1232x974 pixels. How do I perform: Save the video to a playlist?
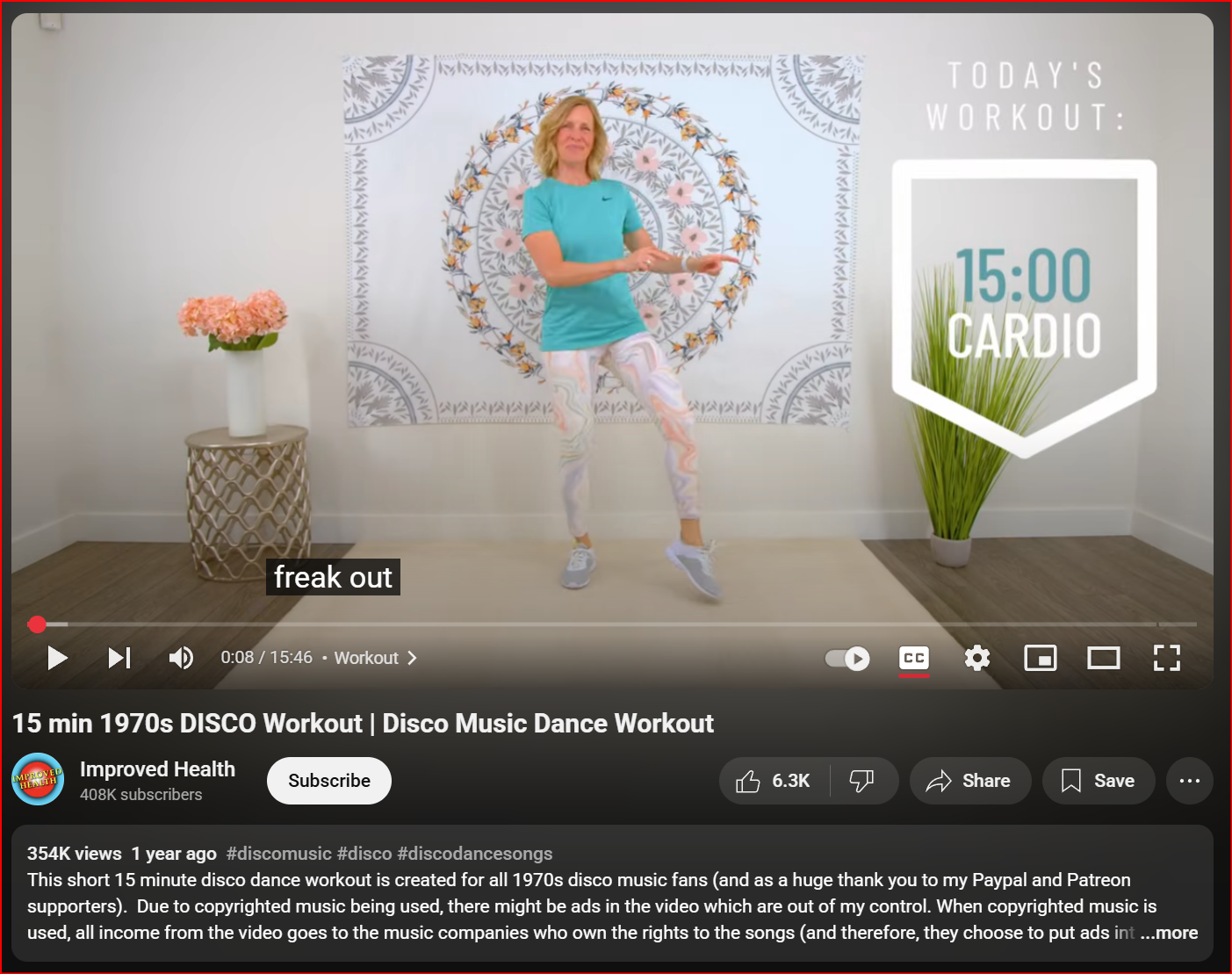click(x=1098, y=781)
